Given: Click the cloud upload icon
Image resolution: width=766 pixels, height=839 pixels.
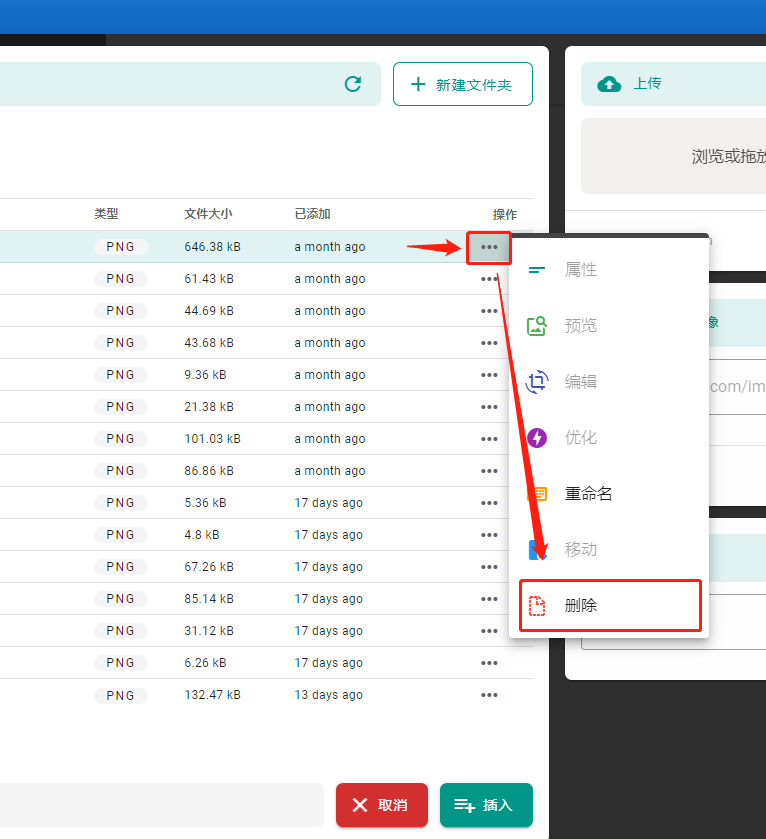Looking at the screenshot, I should [609, 84].
